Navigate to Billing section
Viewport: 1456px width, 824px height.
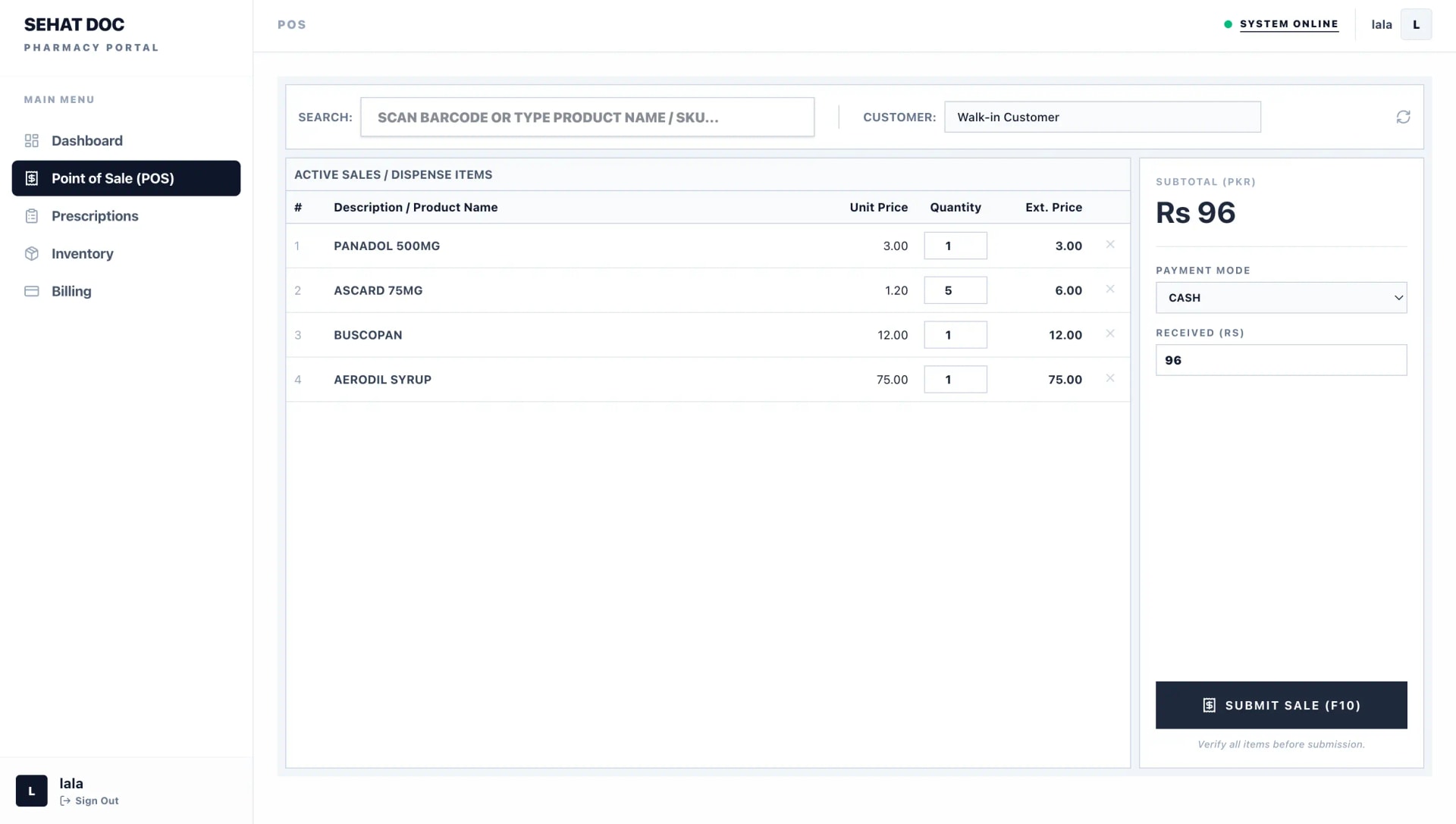[126, 291]
